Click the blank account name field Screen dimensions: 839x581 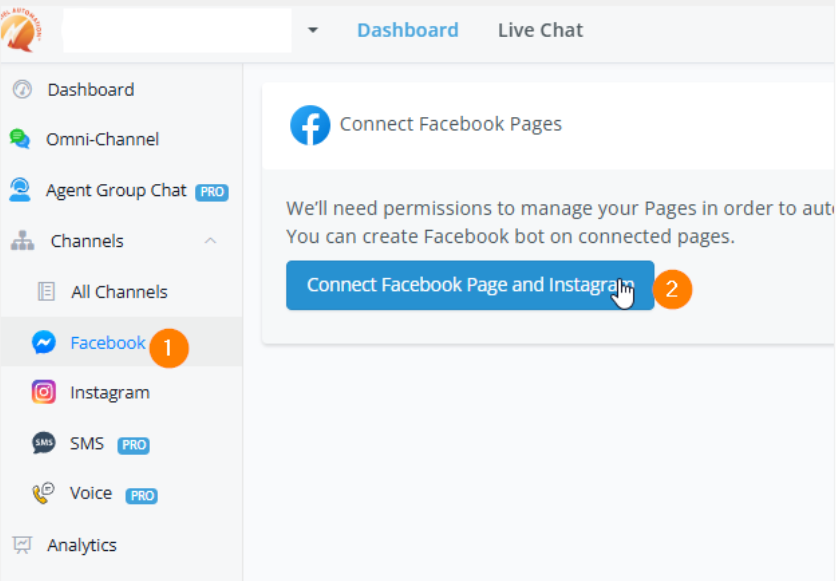176,30
